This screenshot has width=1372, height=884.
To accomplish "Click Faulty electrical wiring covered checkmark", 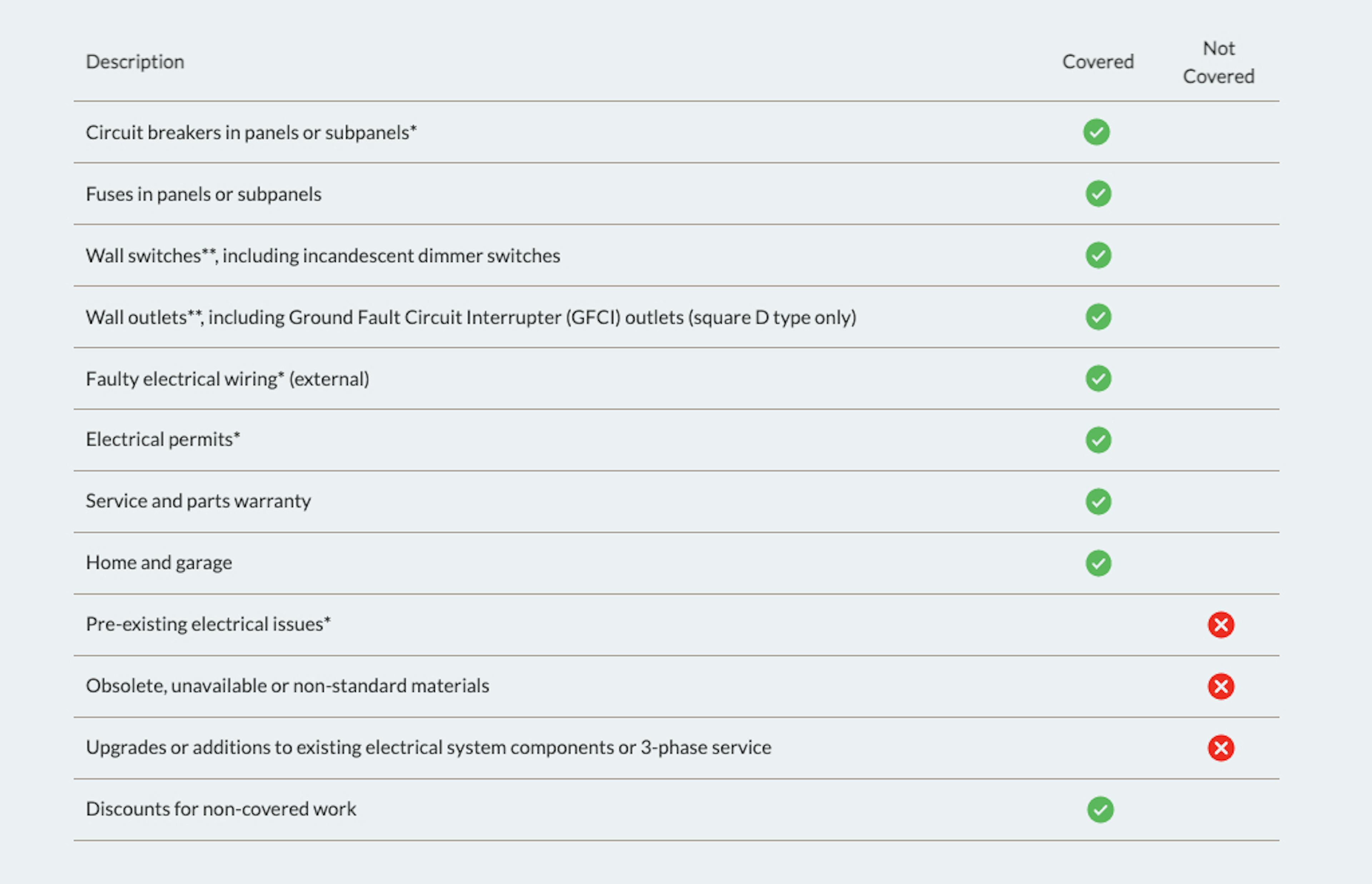I will [x=1098, y=378].
